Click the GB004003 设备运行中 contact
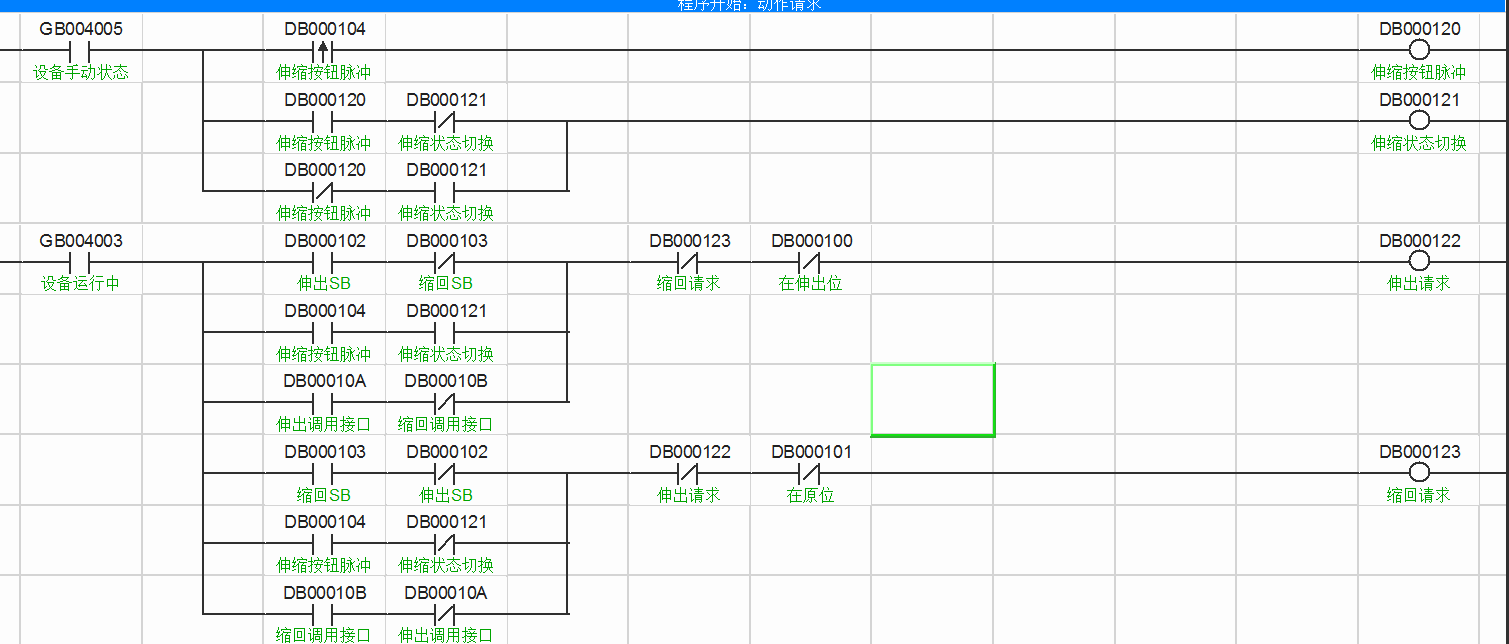 pyautogui.click(x=80, y=263)
